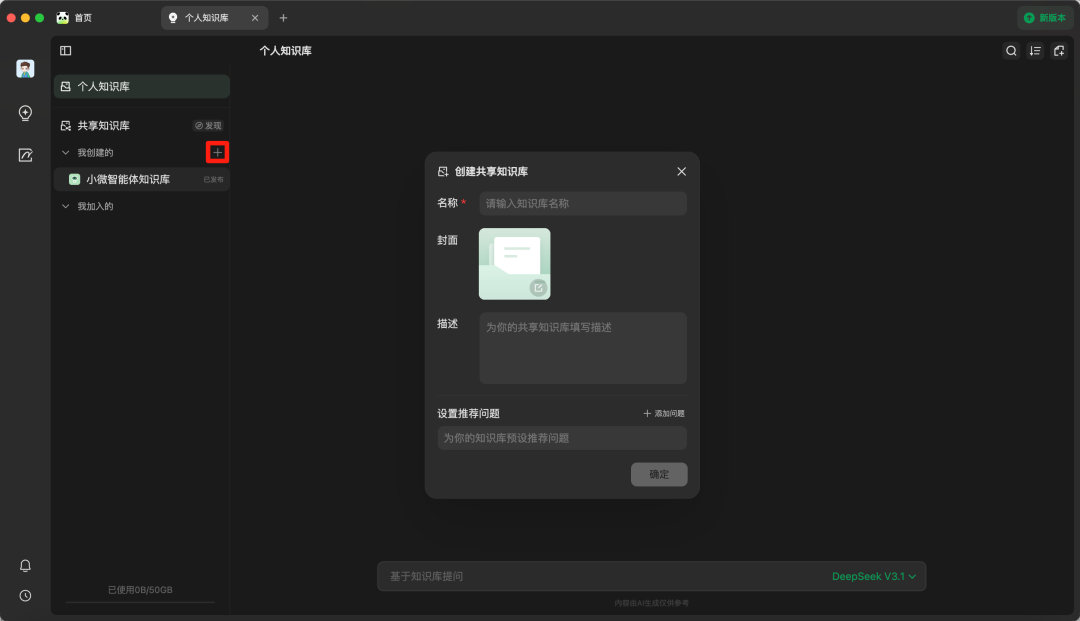
Task: Click the 名称 knowledge base name field
Action: pyautogui.click(x=583, y=204)
